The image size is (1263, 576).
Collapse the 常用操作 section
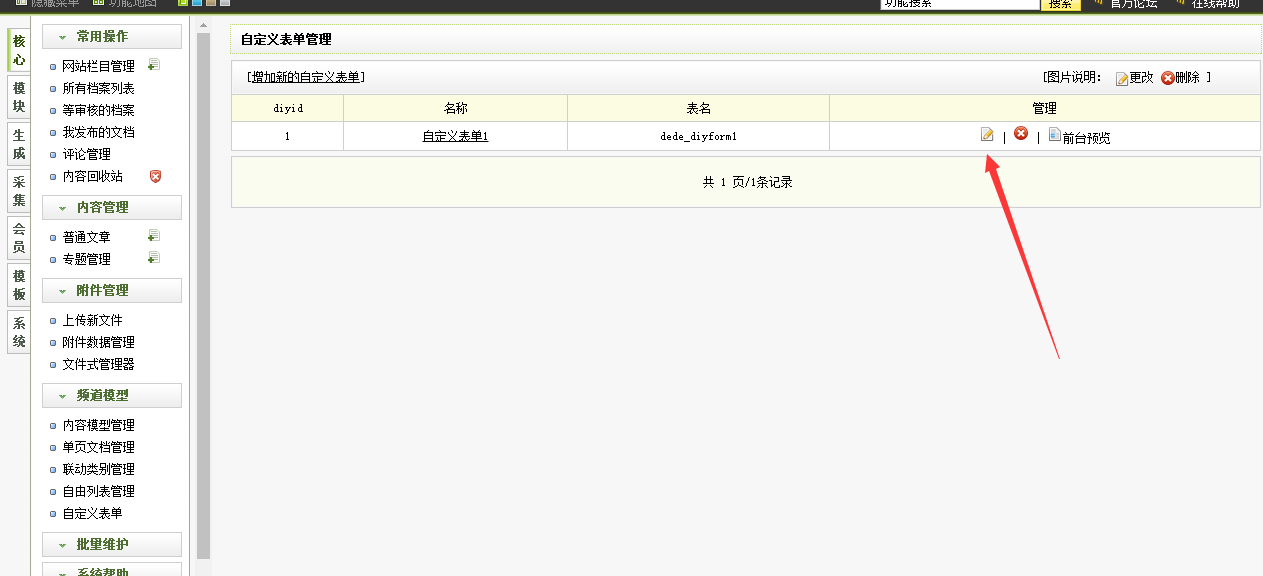tap(112, 36)
